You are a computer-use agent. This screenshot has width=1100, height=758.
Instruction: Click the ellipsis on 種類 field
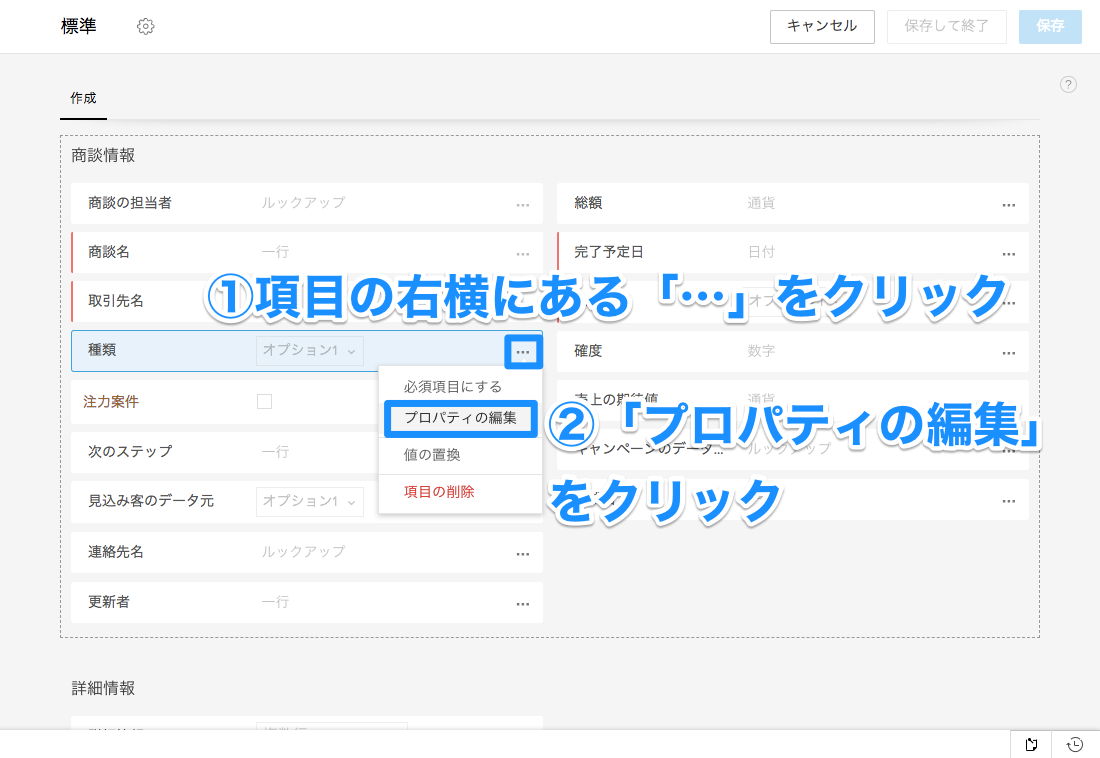(523, 352)
